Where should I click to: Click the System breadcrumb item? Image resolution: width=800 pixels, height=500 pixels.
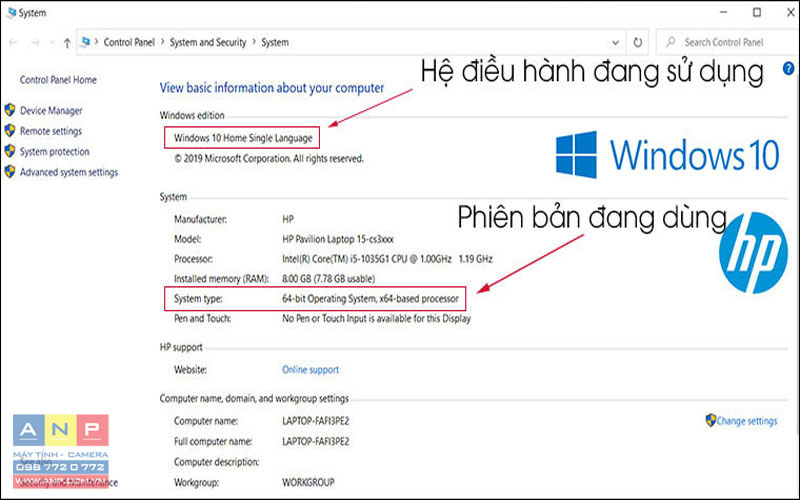[275, 42]
